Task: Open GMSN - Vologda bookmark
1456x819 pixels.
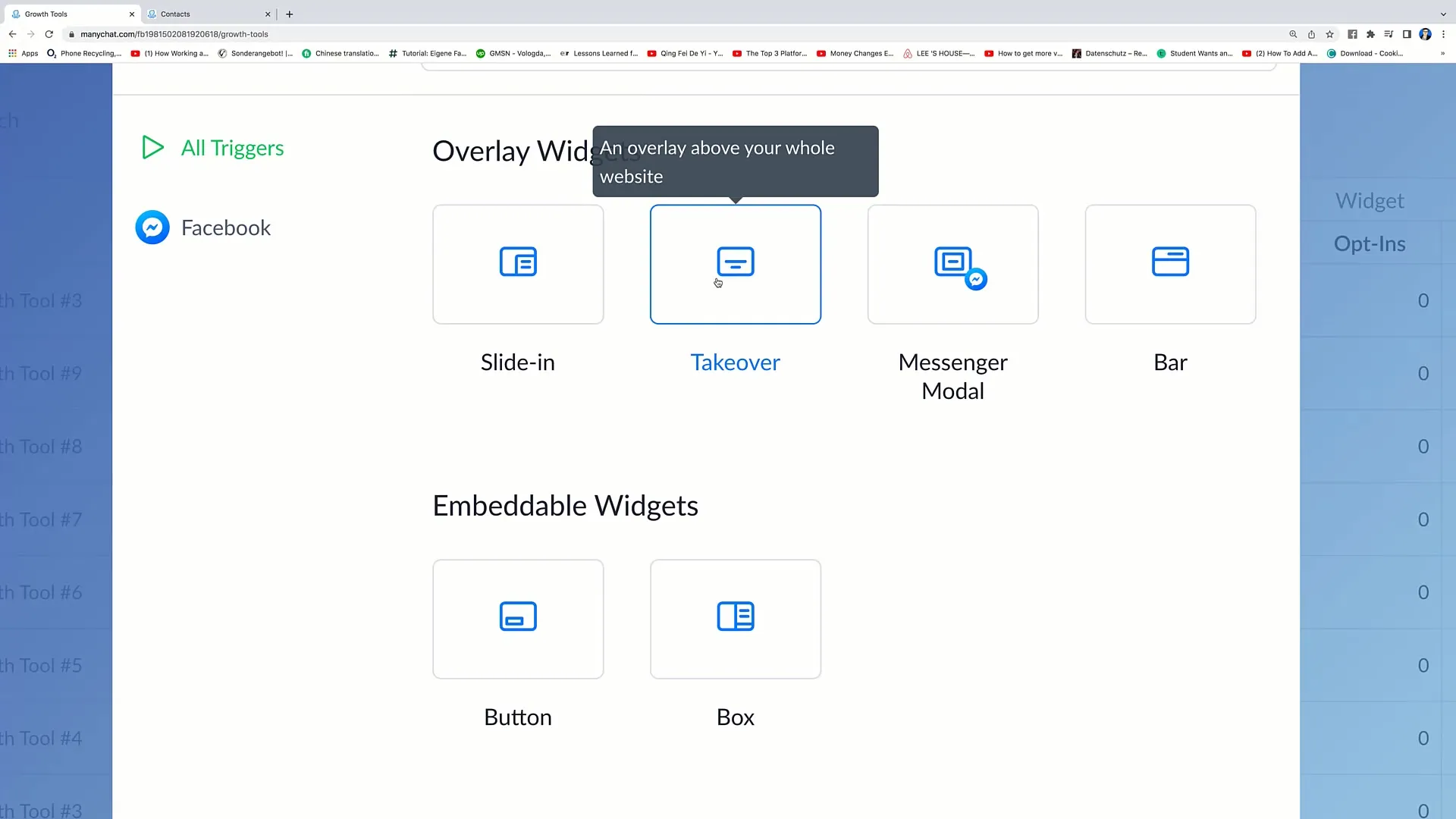Action: click(x=513, y=53)
